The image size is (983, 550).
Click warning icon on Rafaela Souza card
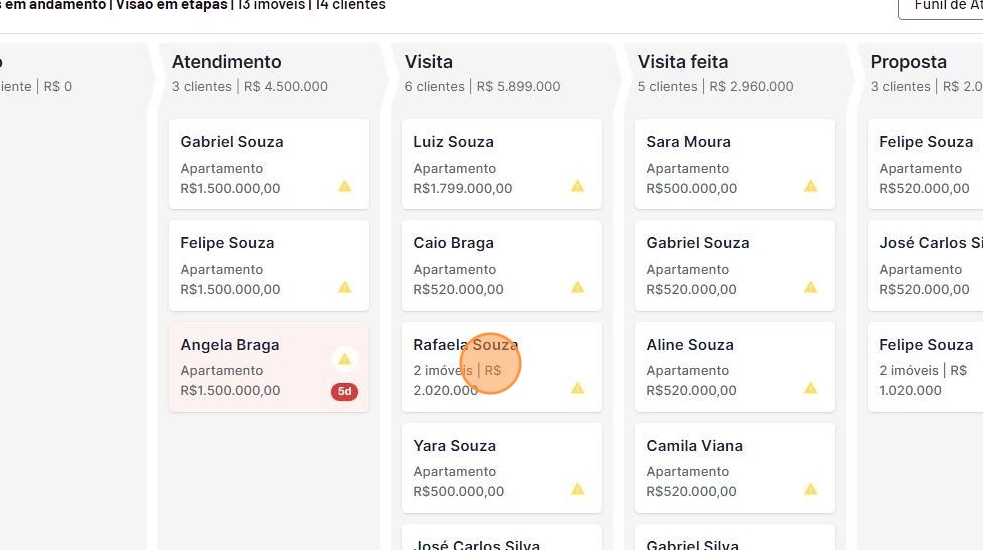[578, 388]
